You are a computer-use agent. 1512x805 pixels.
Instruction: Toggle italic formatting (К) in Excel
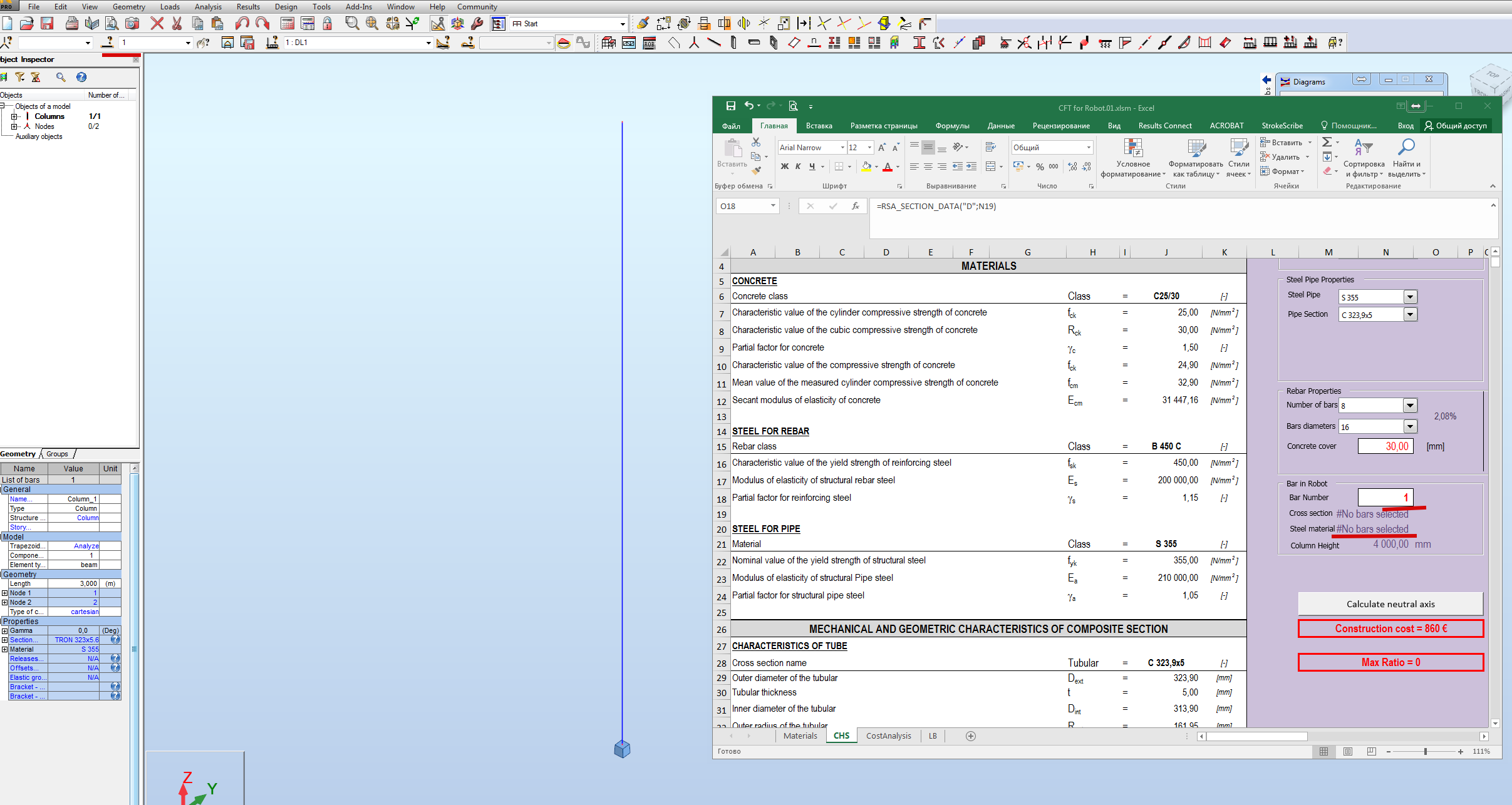tap(798, 167)
